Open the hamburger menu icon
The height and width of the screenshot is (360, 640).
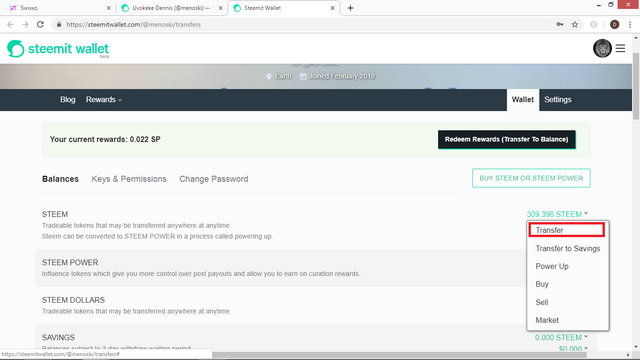[620, 48]
